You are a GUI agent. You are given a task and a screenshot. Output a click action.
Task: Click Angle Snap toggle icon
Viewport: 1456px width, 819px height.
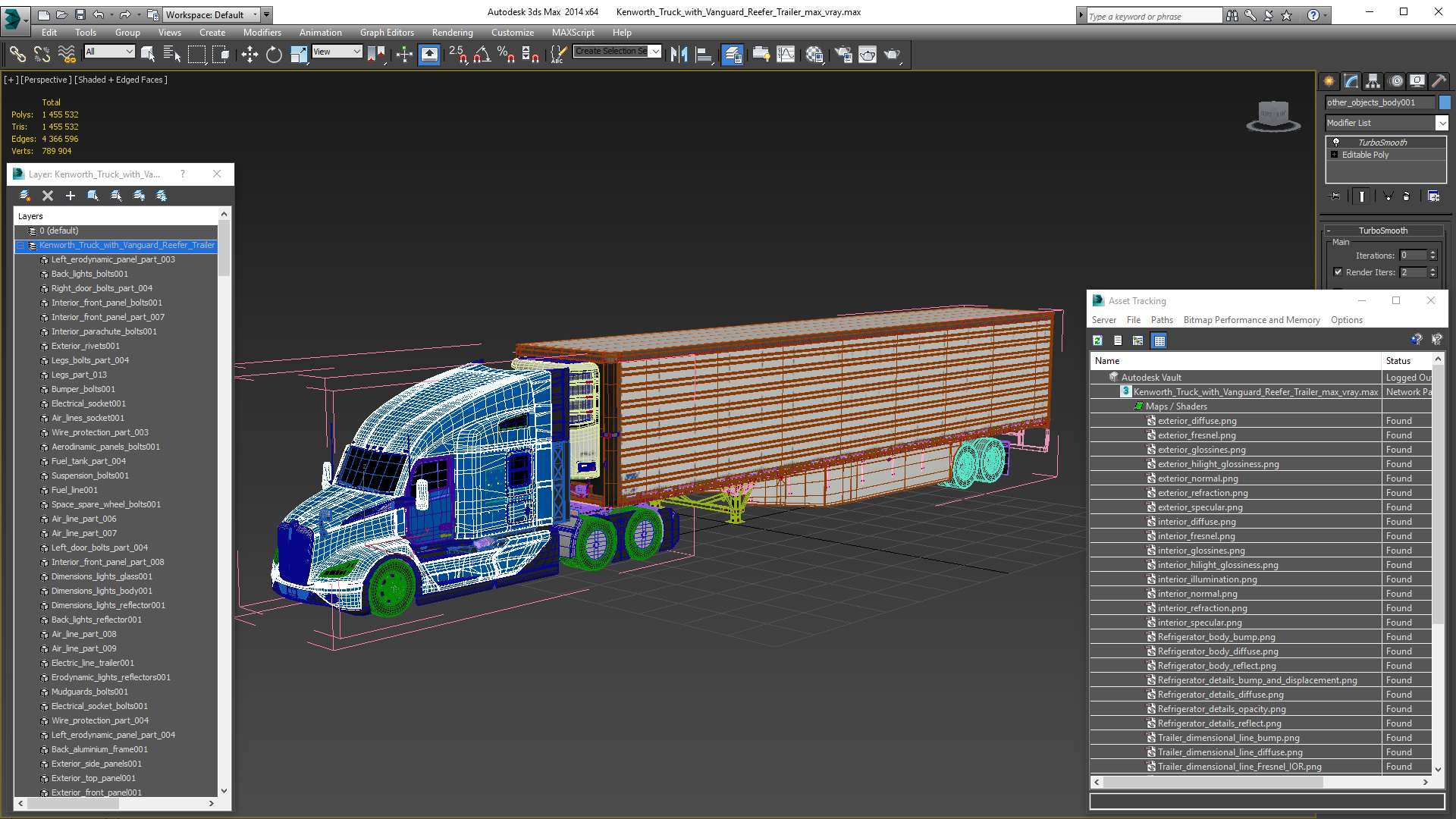[x=482, y=54]
